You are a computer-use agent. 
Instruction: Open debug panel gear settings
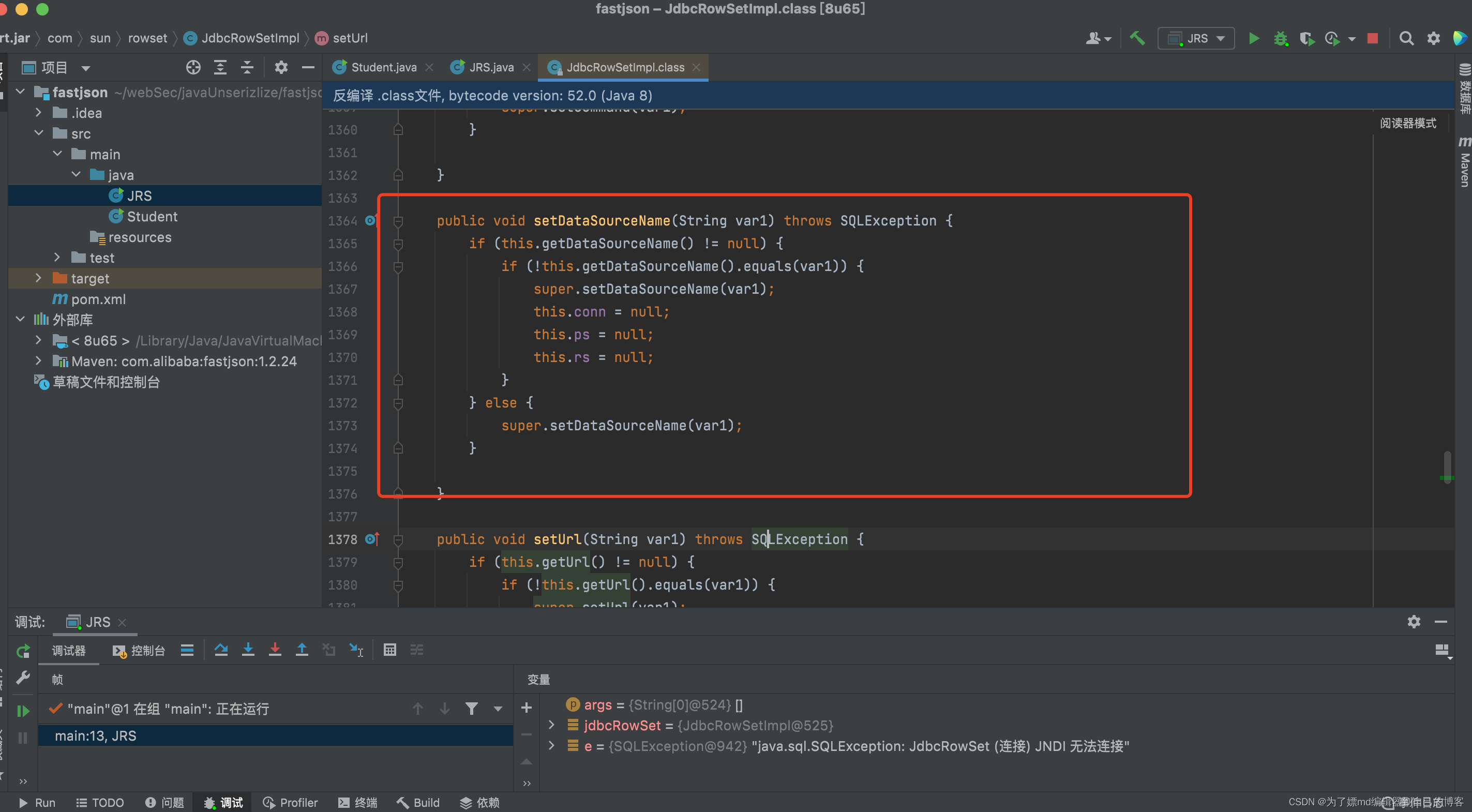(1414, 622)
